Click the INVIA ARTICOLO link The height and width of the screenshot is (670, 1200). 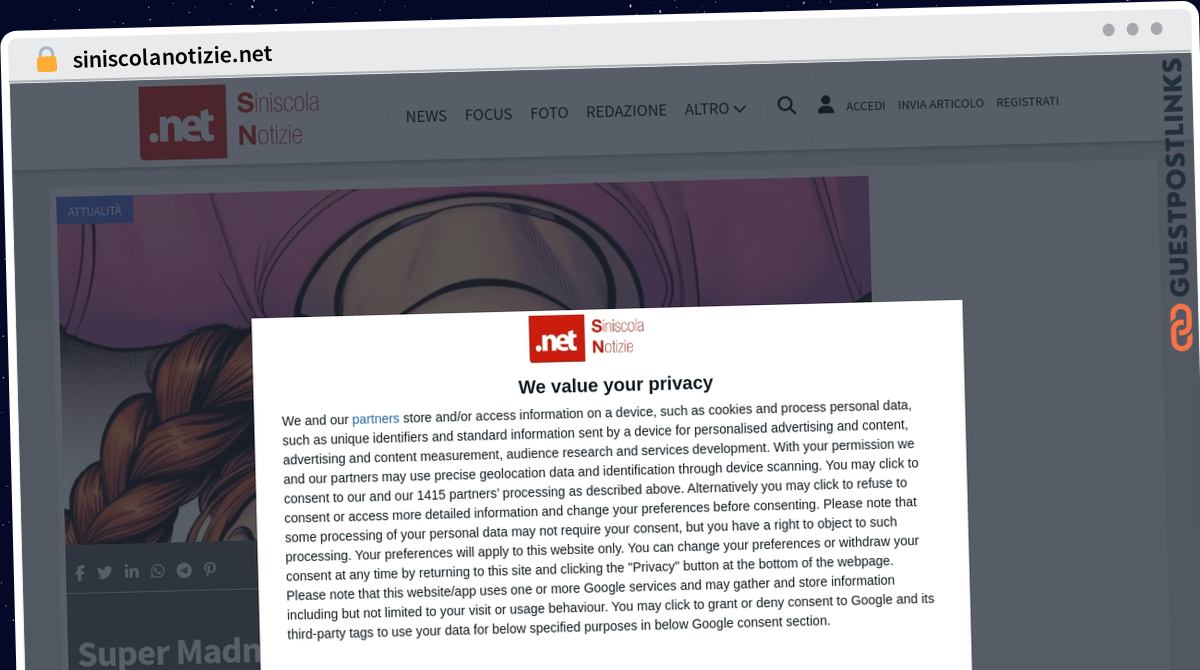(941, 104)
